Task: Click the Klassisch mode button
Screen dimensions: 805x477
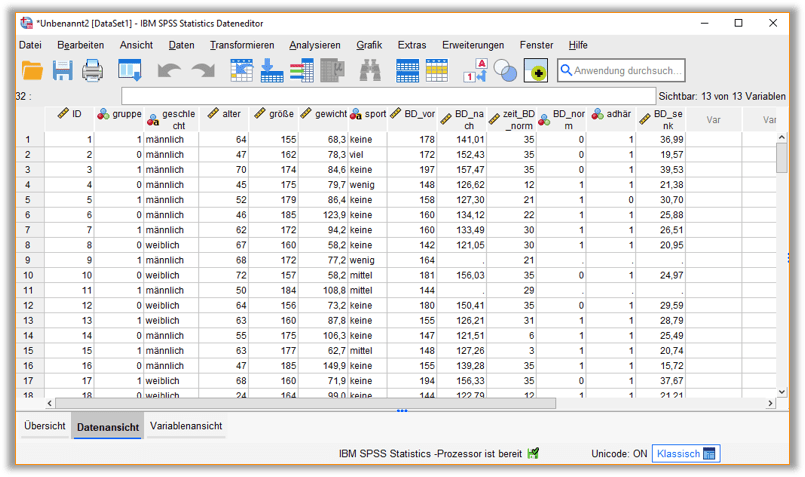Action: point(685,454)
